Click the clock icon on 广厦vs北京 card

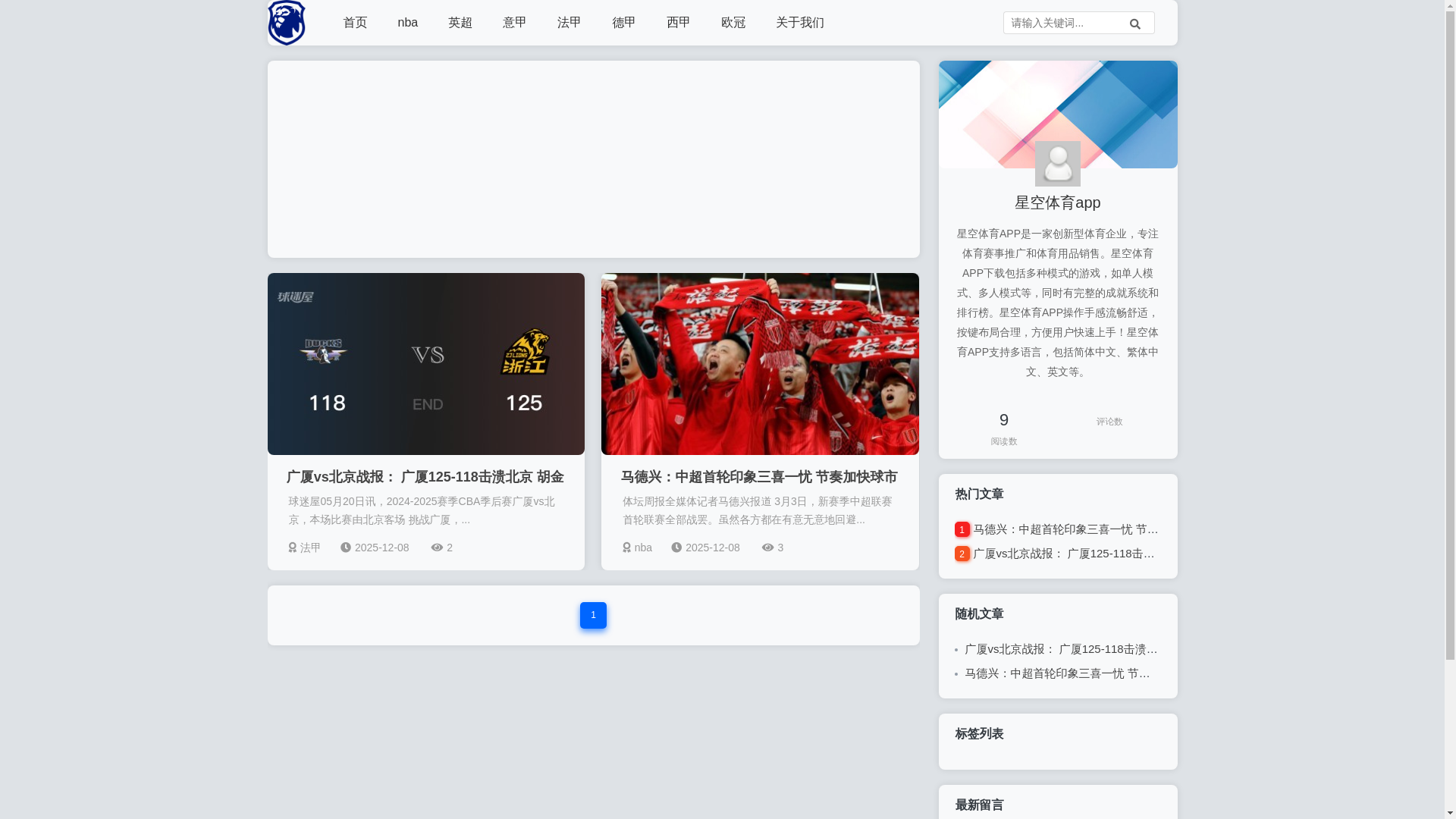click(346, 548)
